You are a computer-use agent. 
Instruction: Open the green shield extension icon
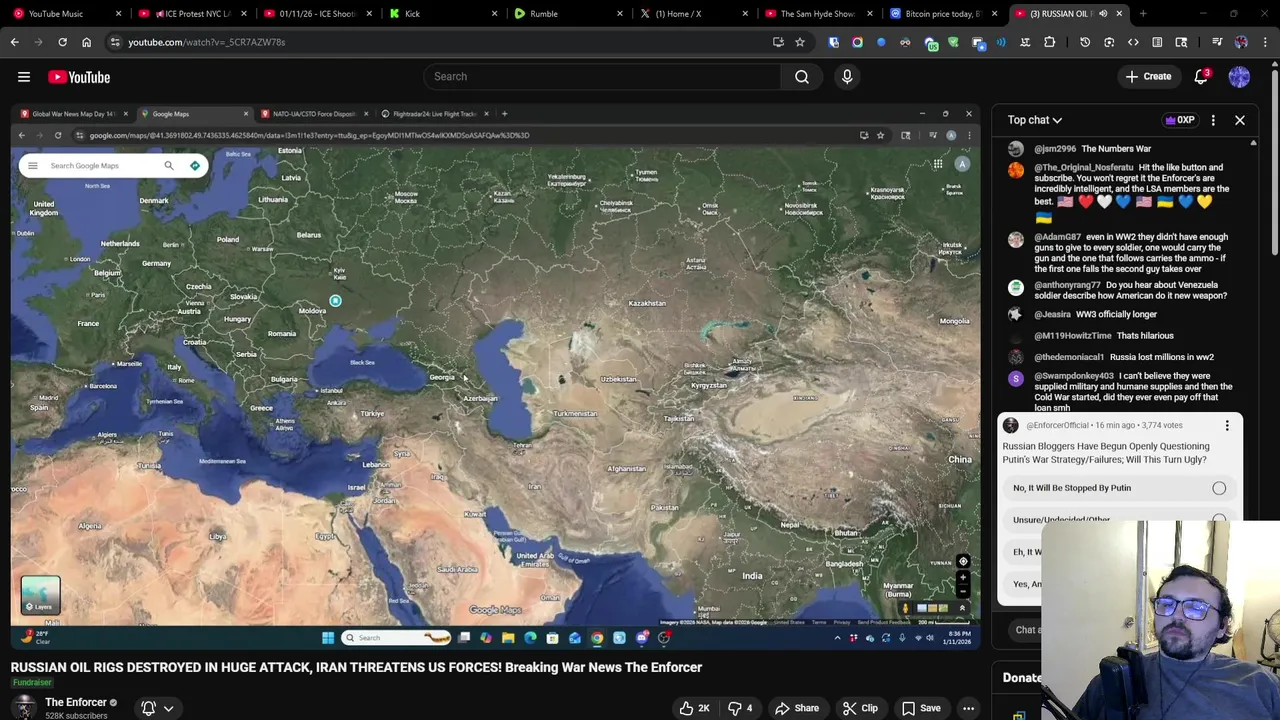(954, 42)
